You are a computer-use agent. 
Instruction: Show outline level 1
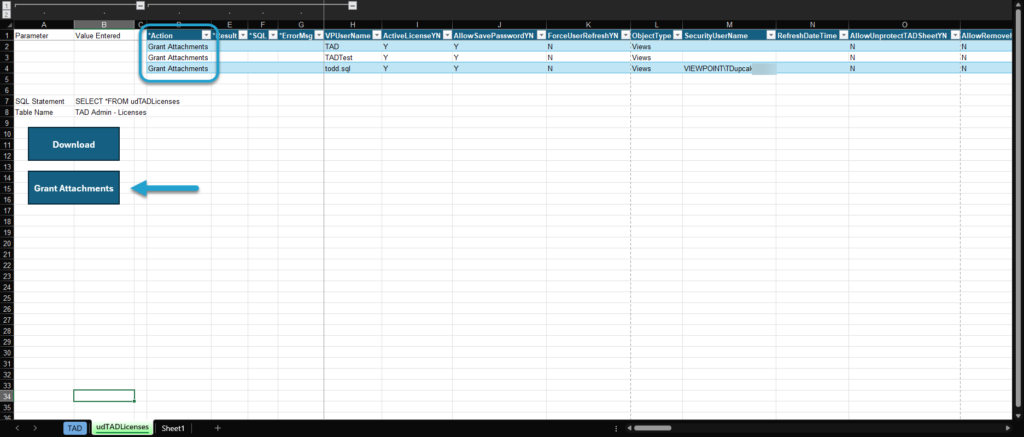pos(6,5)
